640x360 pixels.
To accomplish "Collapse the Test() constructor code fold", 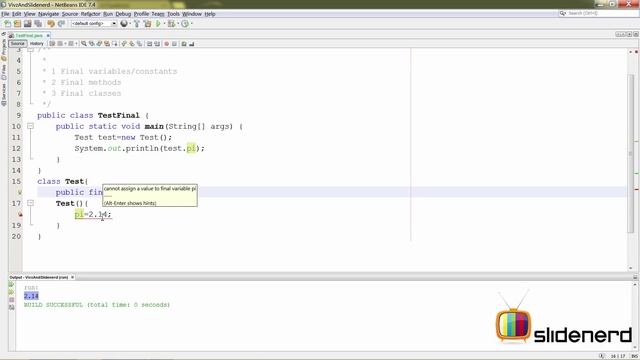I will tap(30, 203).
